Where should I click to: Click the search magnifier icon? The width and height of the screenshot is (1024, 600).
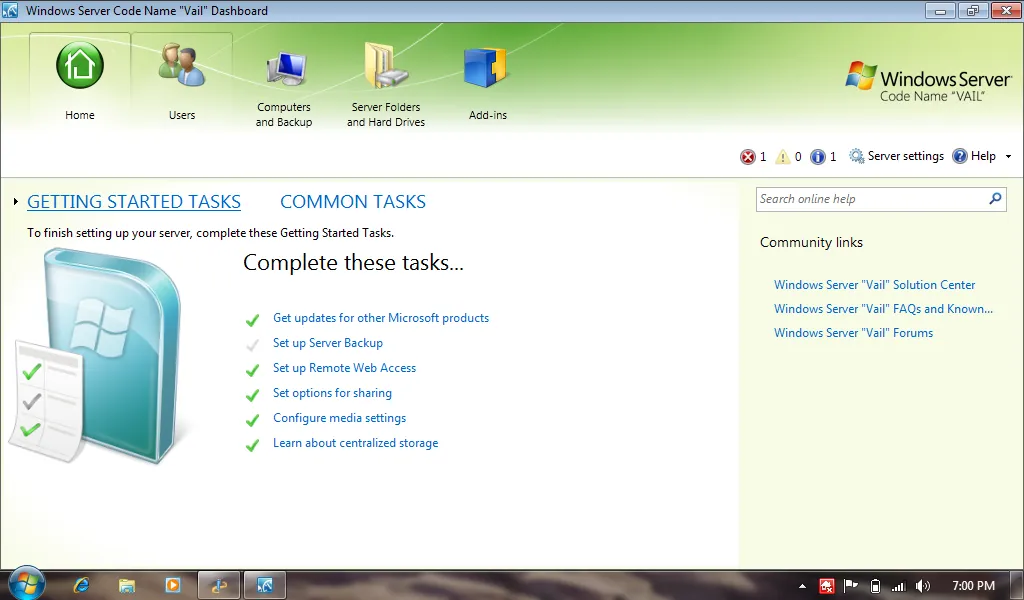coord(995,198)
